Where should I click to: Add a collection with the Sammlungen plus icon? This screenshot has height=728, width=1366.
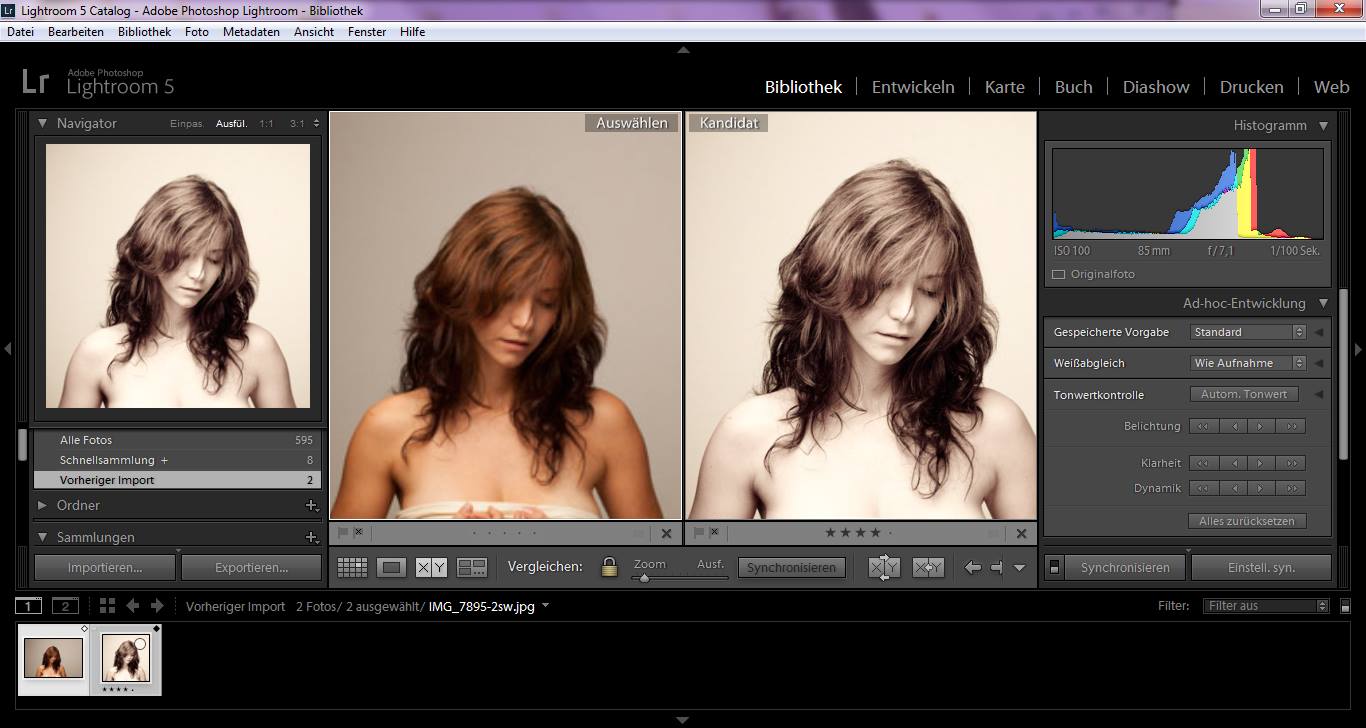(311, 537)
